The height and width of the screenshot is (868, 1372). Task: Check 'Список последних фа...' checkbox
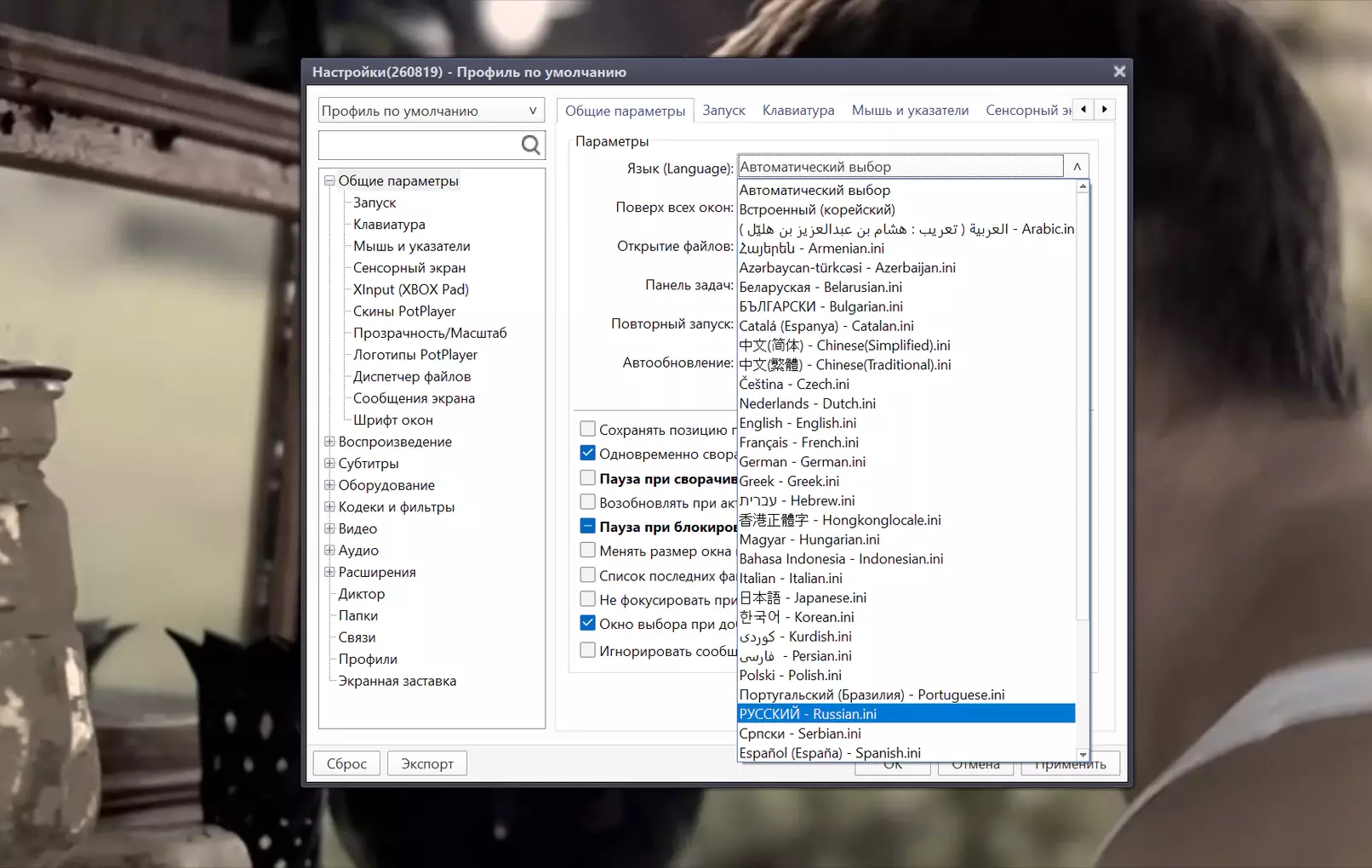click(587, 574)
